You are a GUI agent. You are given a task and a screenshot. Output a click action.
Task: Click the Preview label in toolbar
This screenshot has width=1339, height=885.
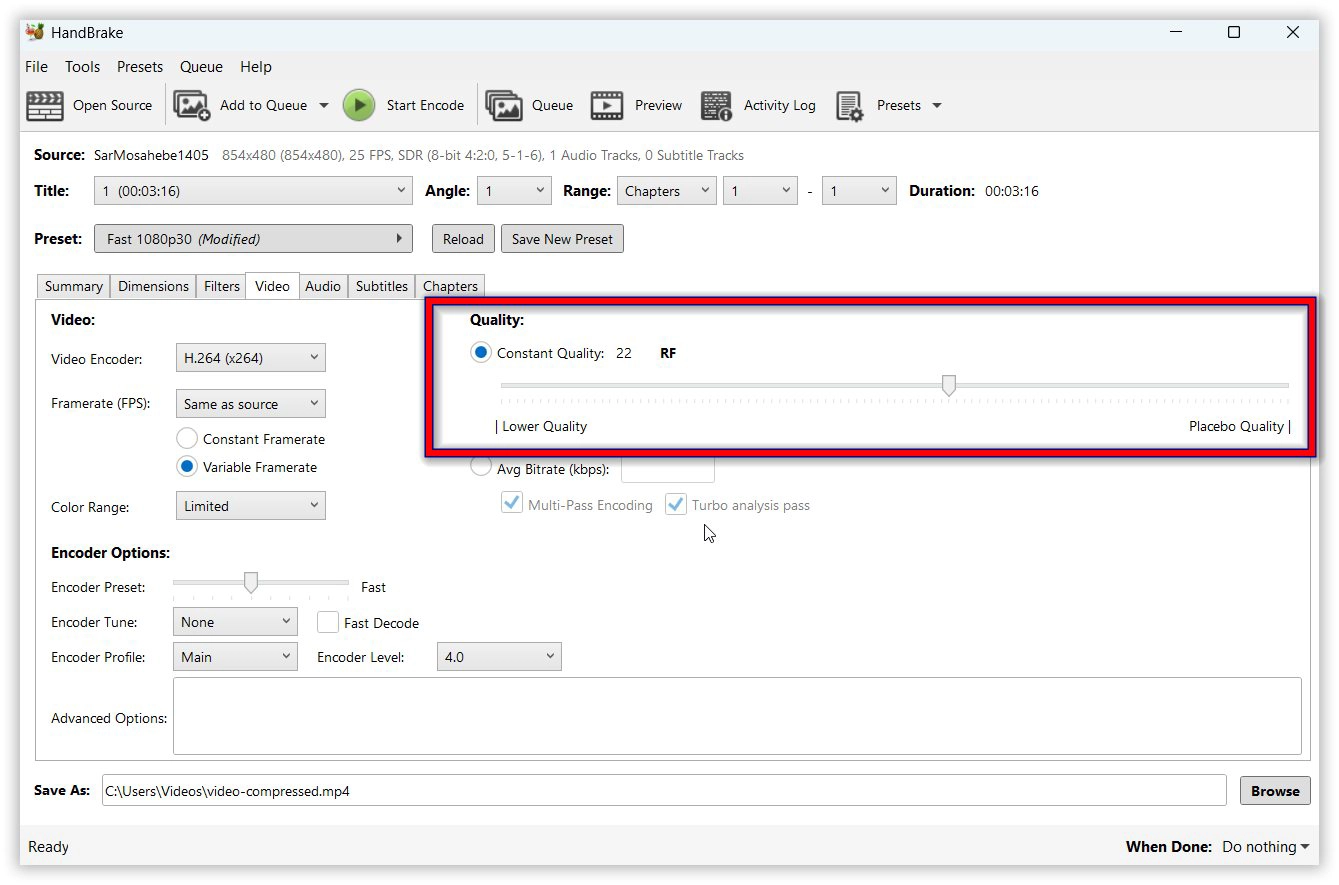(x=658, y=105)
